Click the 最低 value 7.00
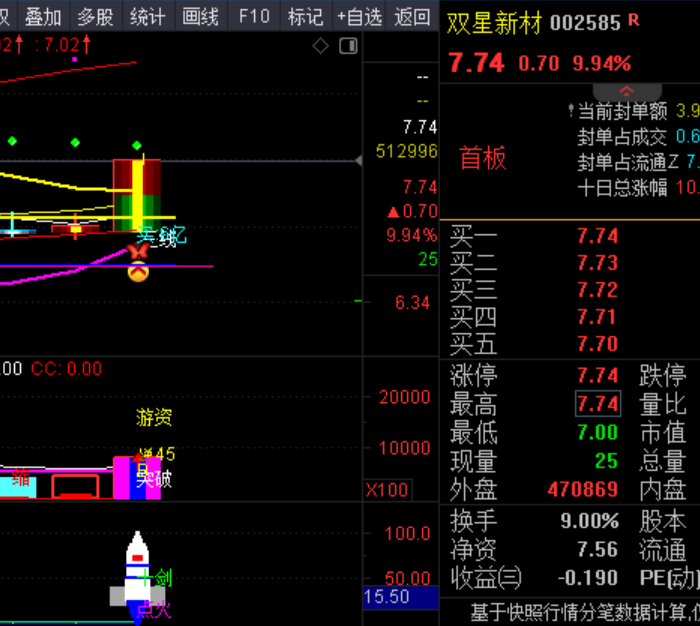Screen dimensions: 700x626 pyautogui.click(x=597, y=432)
